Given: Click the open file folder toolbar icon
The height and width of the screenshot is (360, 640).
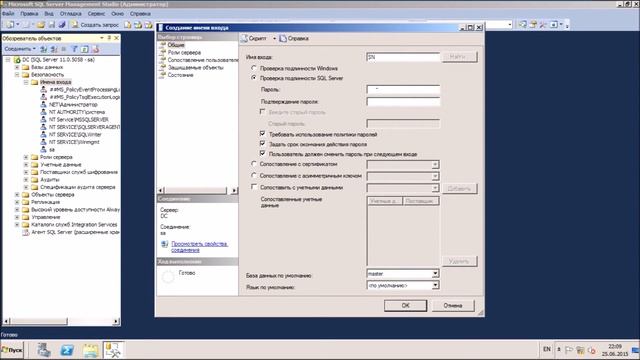Looking at the screenshot, I should click(x=41, y=25).
